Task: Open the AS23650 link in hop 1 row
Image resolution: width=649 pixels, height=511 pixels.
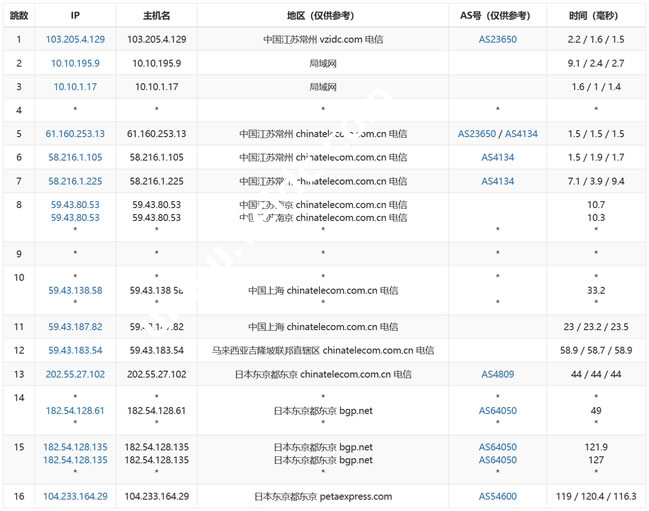Action: click(498, 39)
